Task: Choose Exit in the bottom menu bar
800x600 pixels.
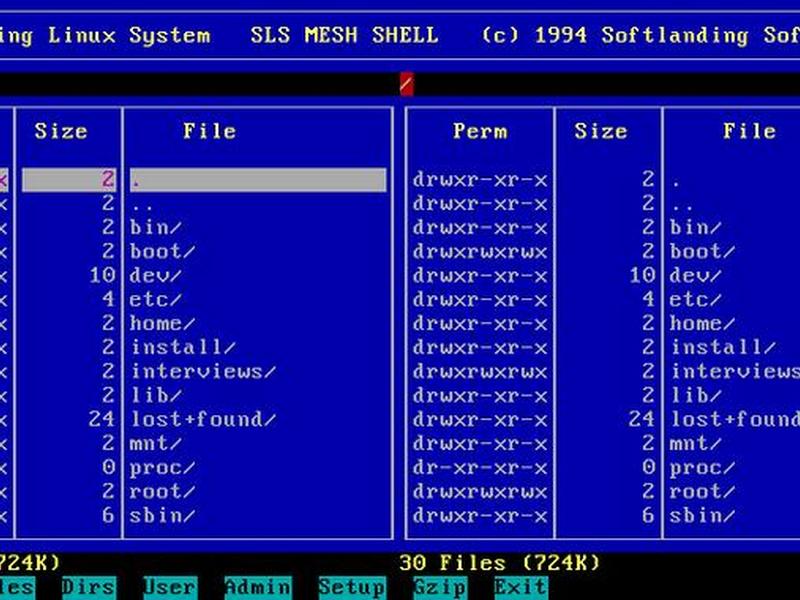Action: tap(520, 587)
